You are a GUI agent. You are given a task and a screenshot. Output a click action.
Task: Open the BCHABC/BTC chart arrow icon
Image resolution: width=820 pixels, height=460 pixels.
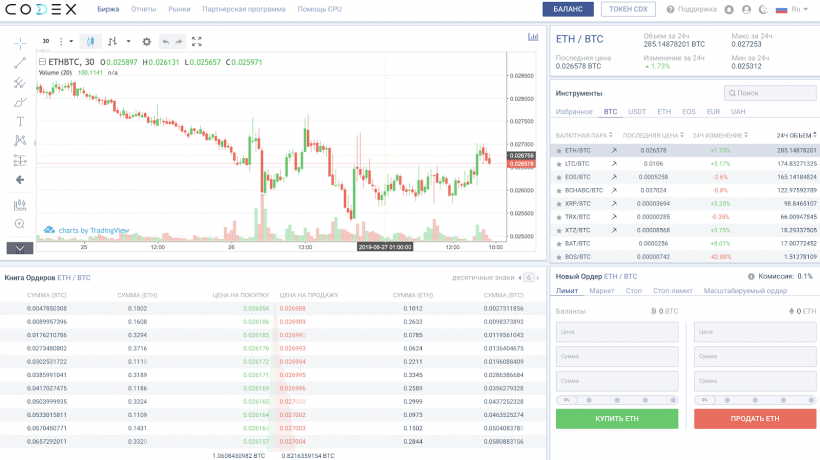(614, 190)
